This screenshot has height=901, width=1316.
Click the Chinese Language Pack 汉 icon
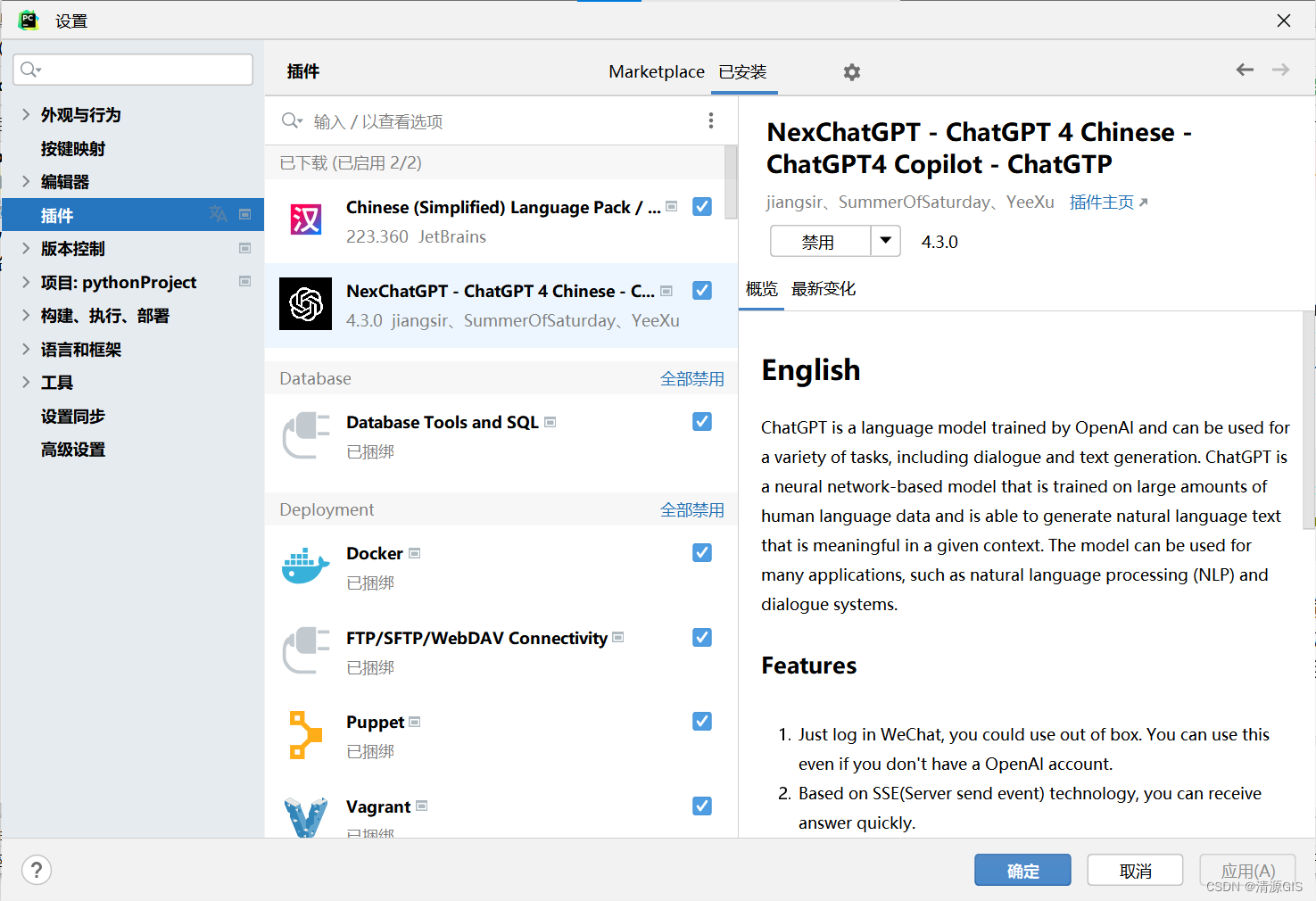(x=305, y=219)
